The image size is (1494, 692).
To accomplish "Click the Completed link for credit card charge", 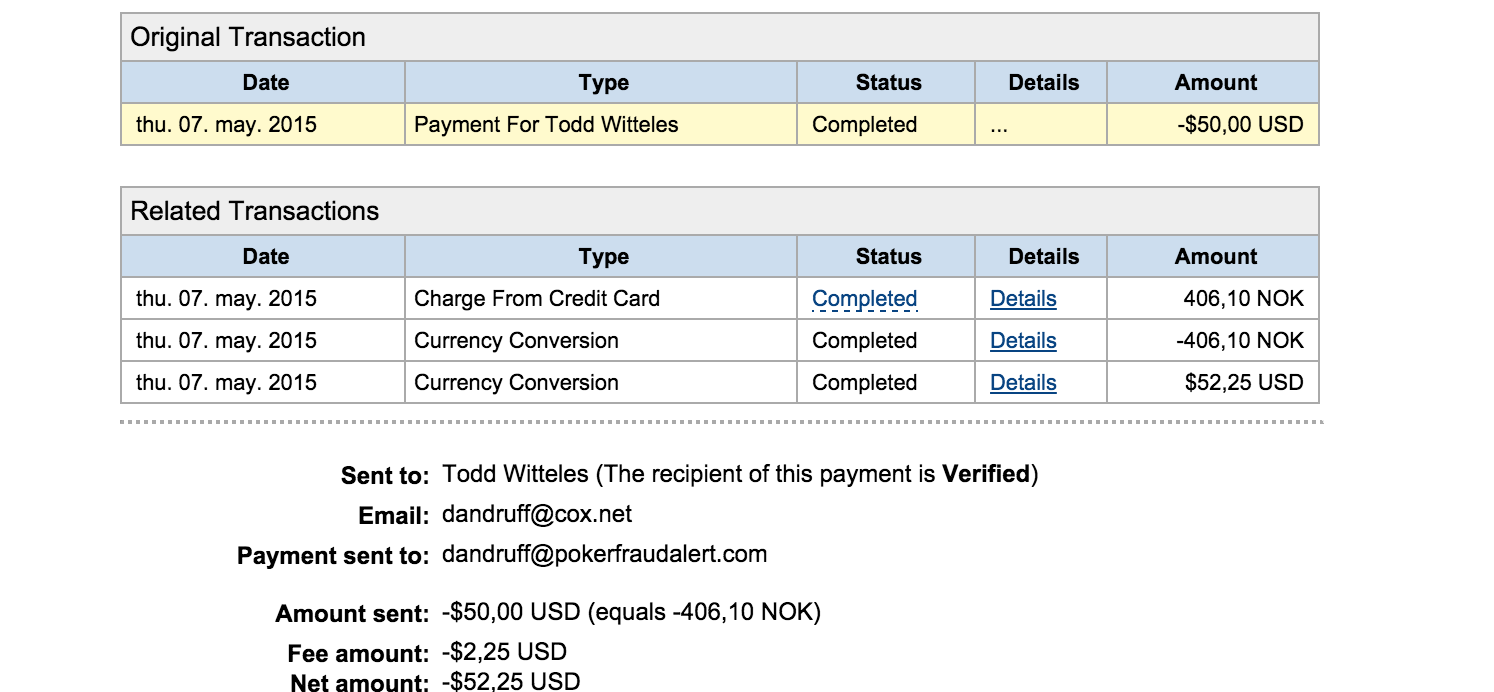I will [864, 299].
